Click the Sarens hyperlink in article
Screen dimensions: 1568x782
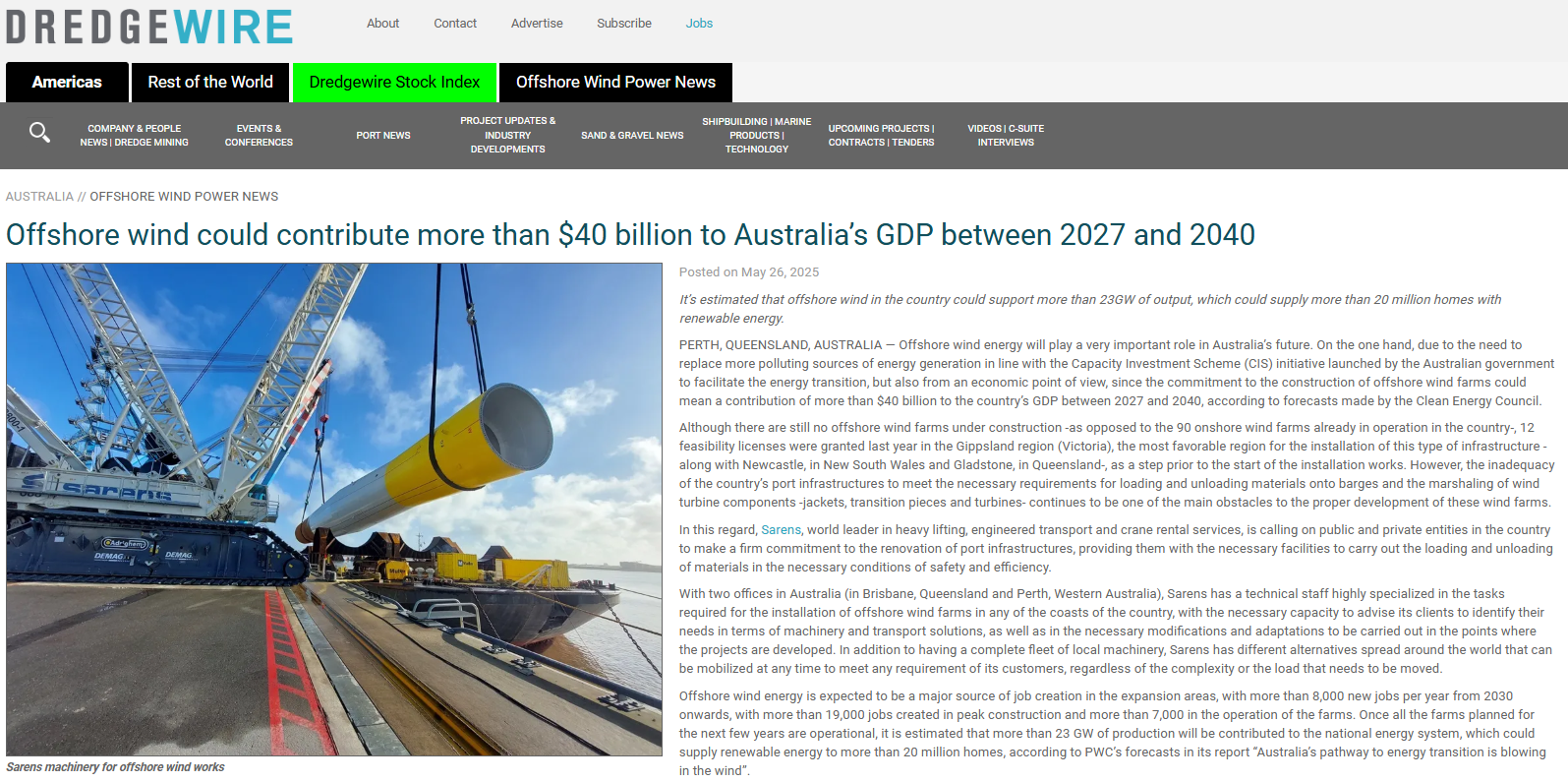click(781, 530)
